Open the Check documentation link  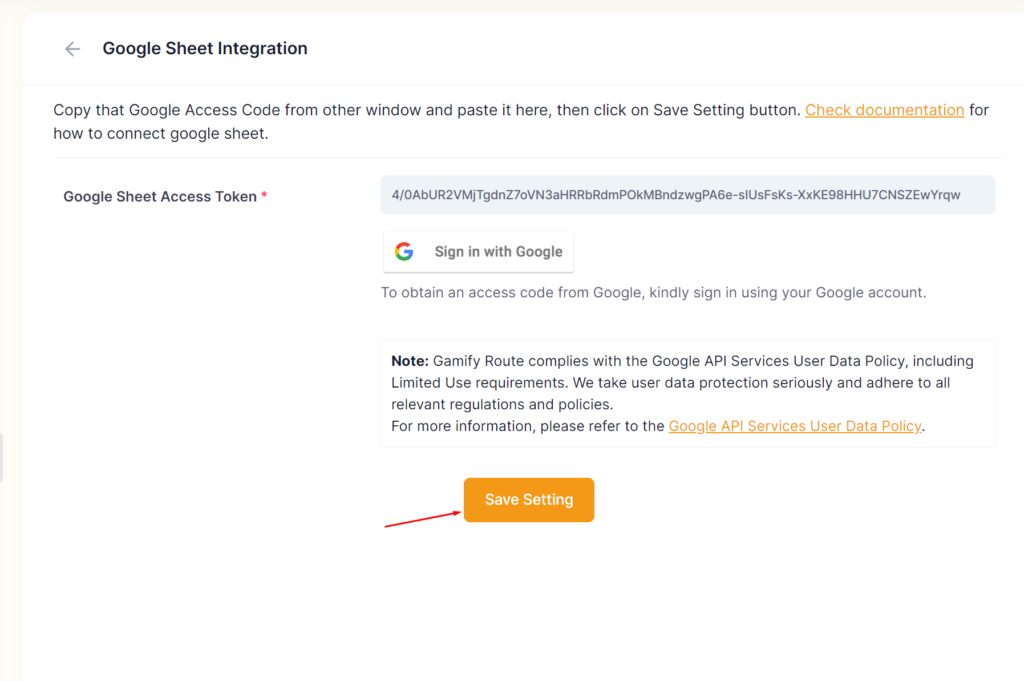884,110
